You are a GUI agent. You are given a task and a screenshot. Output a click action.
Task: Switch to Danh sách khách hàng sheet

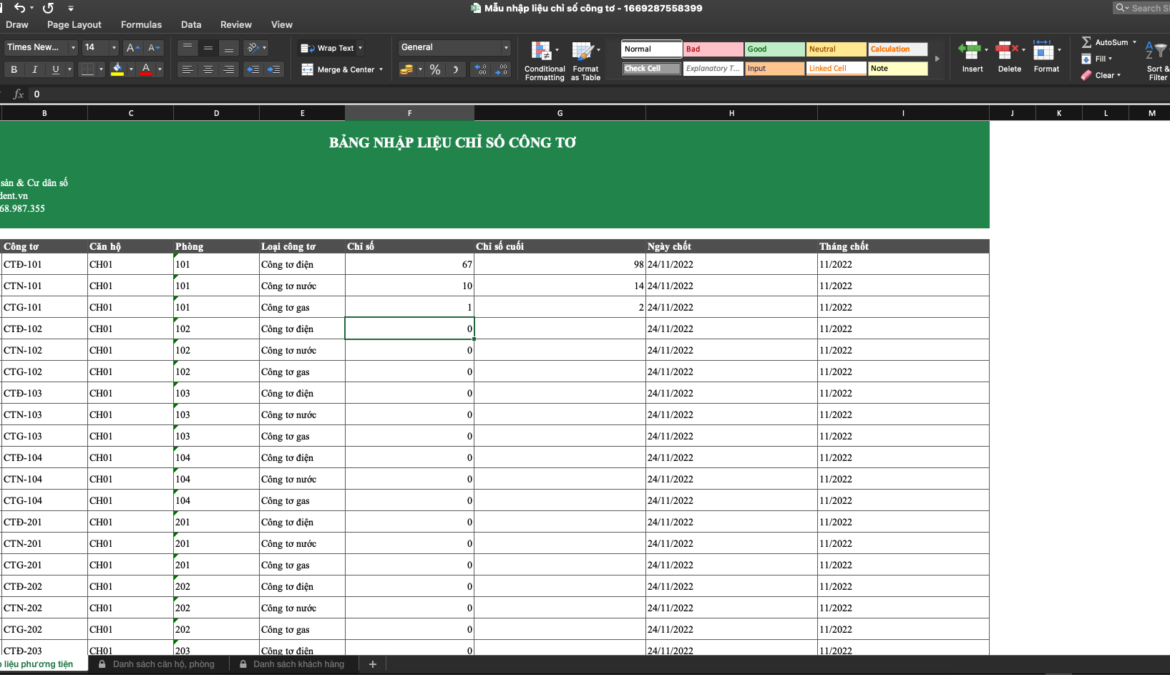tap(297, 664)
